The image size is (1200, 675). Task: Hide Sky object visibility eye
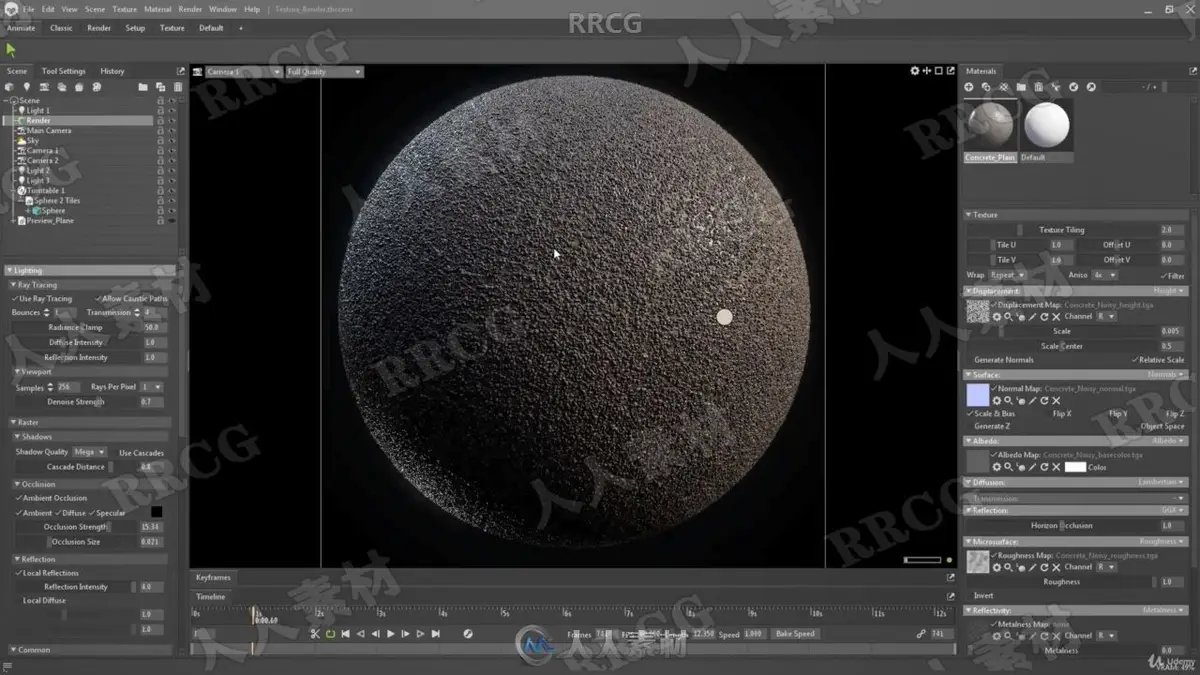pos(172,140)
